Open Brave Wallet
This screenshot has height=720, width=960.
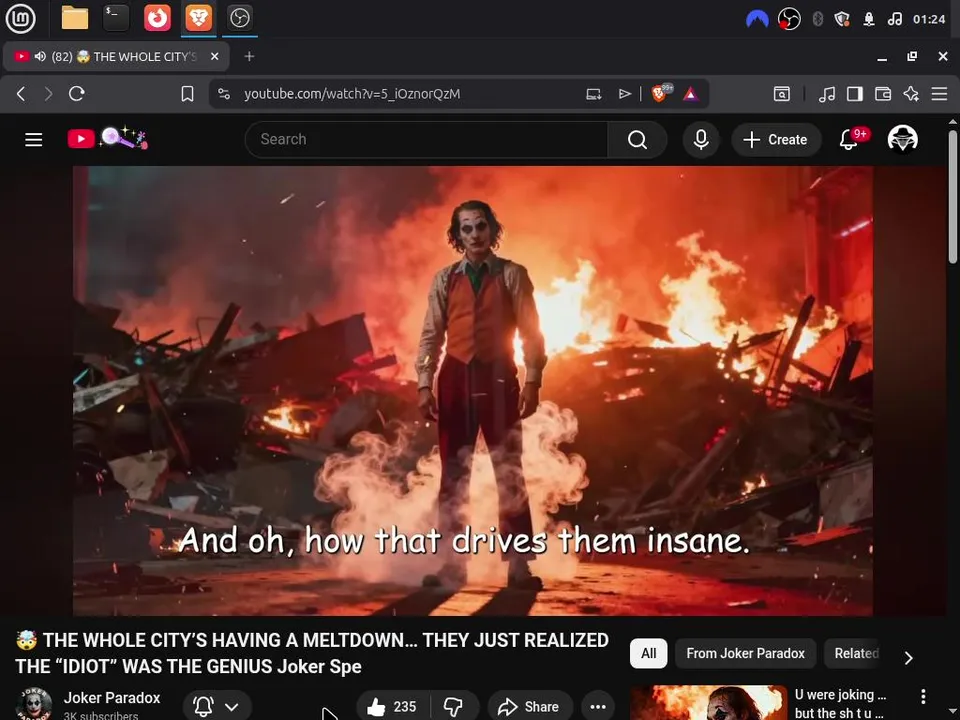pyautogui.click(x=883, y=94)
